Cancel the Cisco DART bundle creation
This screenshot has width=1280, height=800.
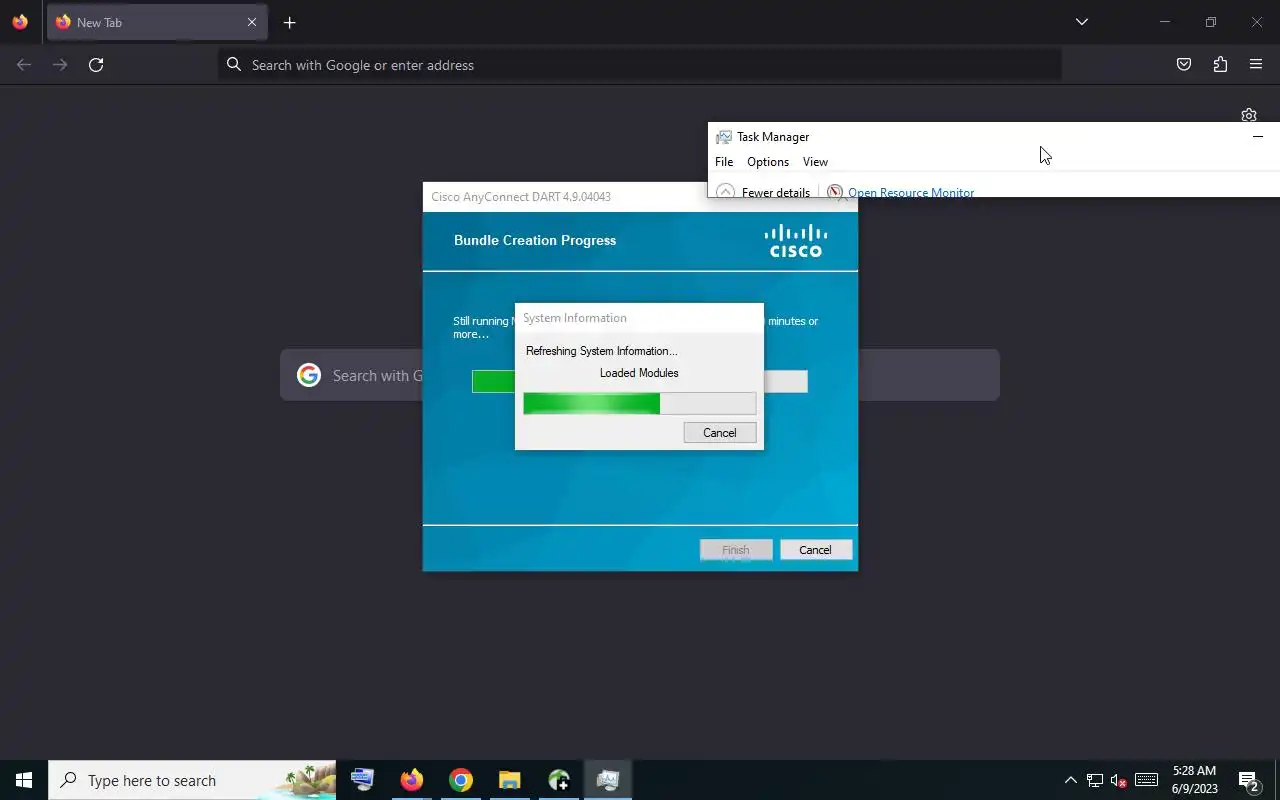[815, 550]
